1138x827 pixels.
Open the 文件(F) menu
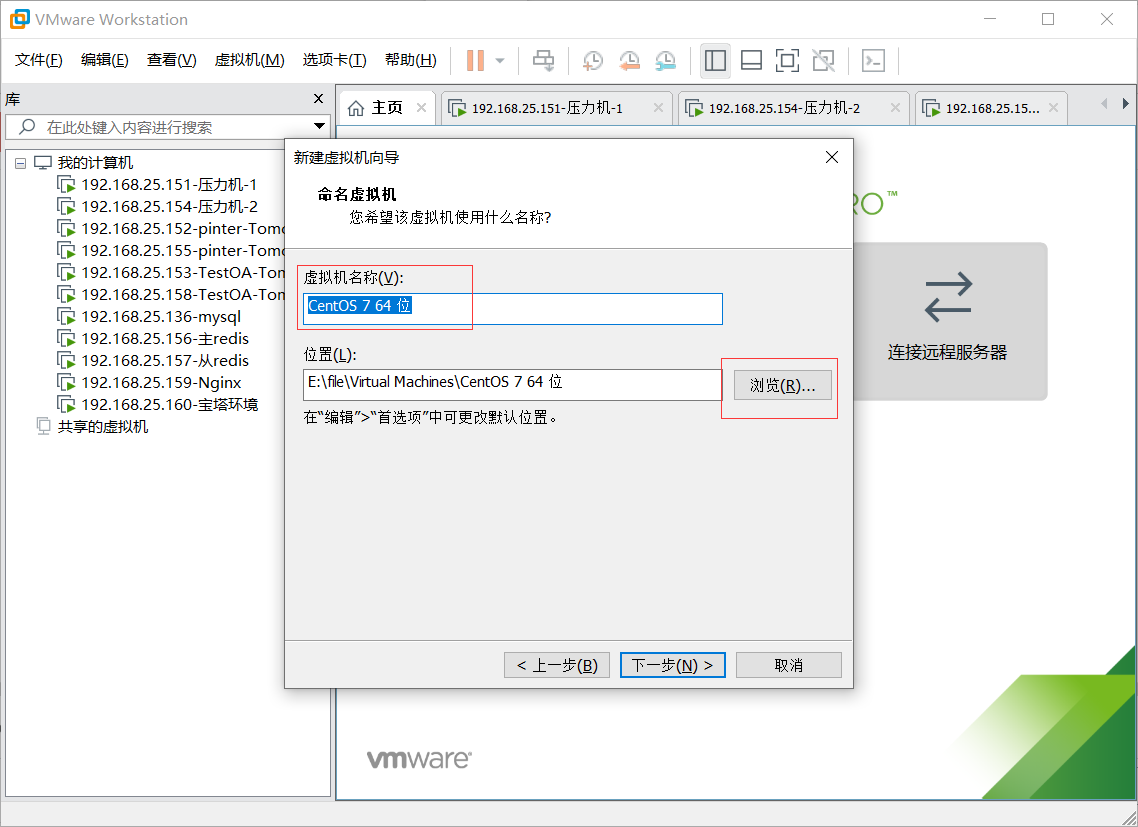pos(38,60)
